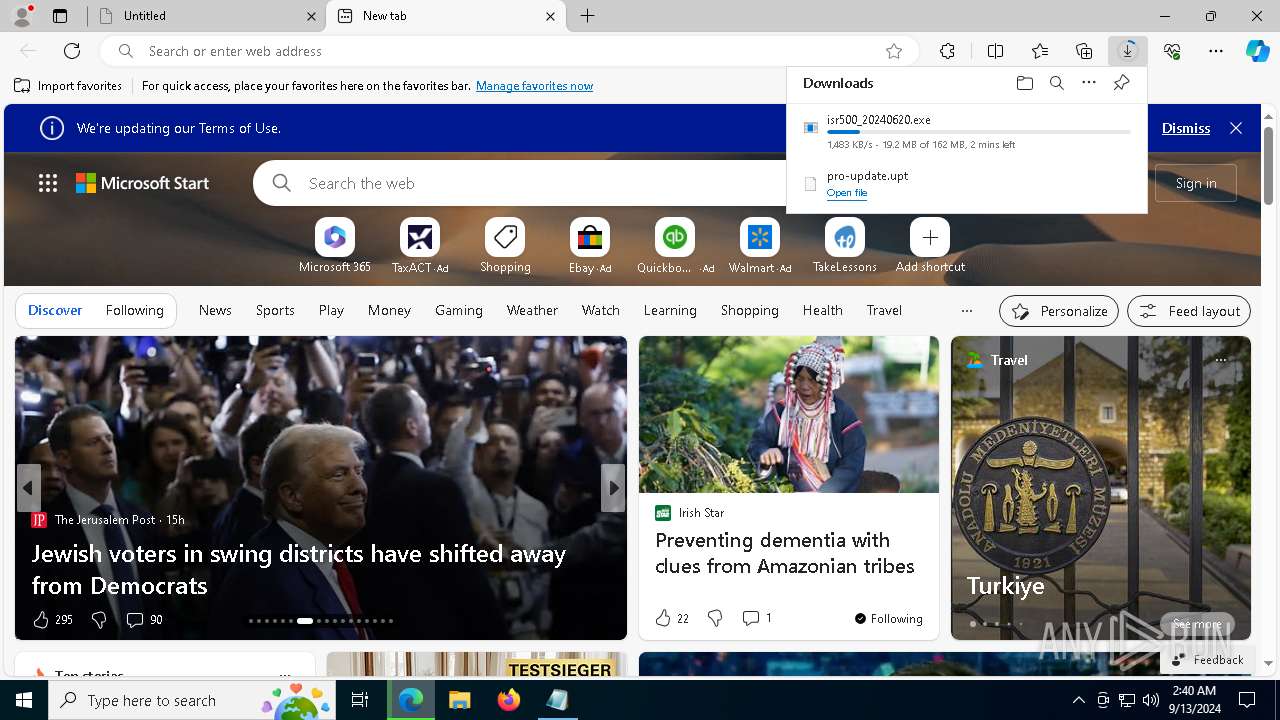Image resolution: width=1280 pixels, height=720 pixels.
Task: Select the Discover feed tab
Action: click(55, 311)
